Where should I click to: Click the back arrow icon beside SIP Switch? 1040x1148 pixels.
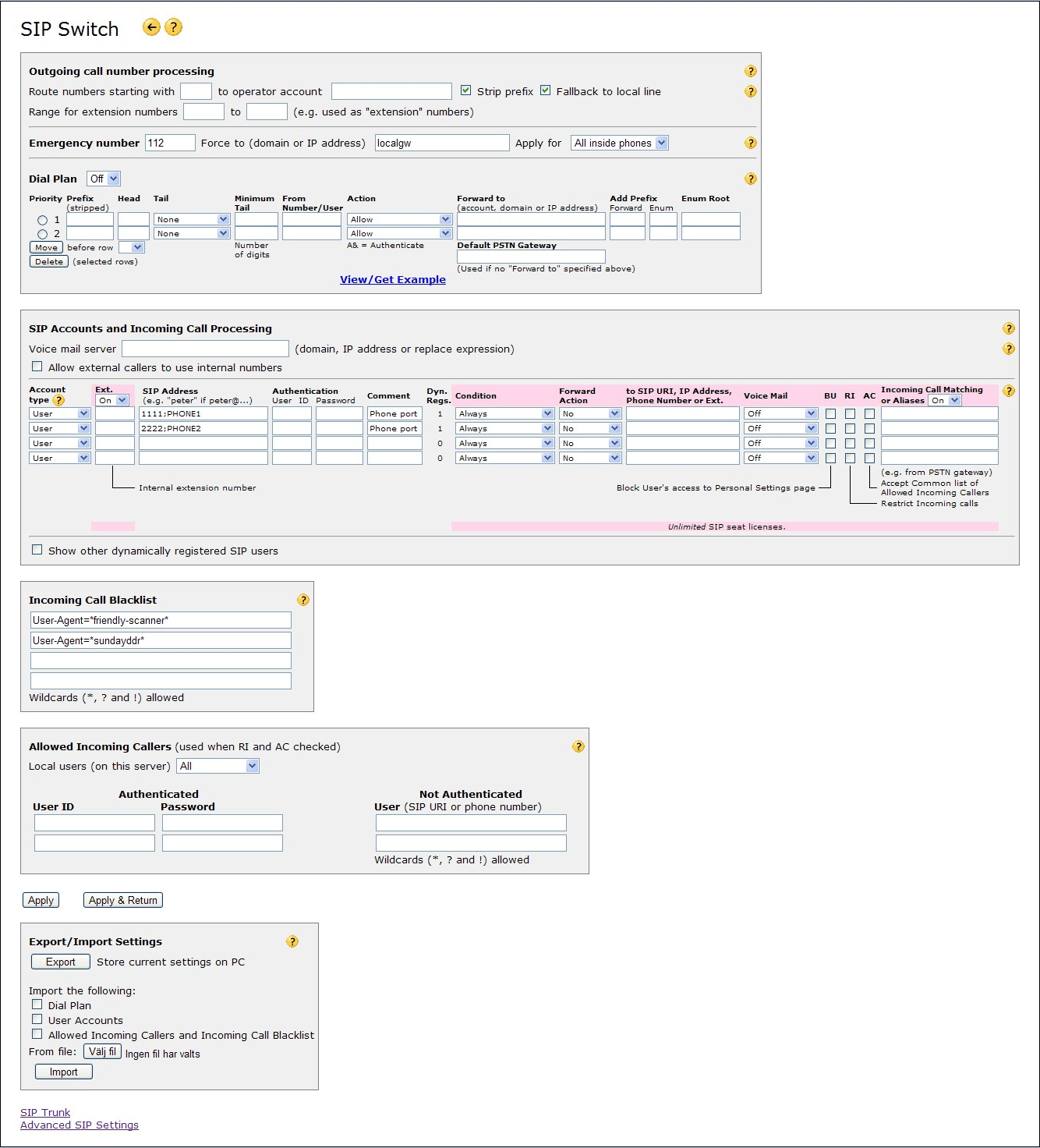151,27
